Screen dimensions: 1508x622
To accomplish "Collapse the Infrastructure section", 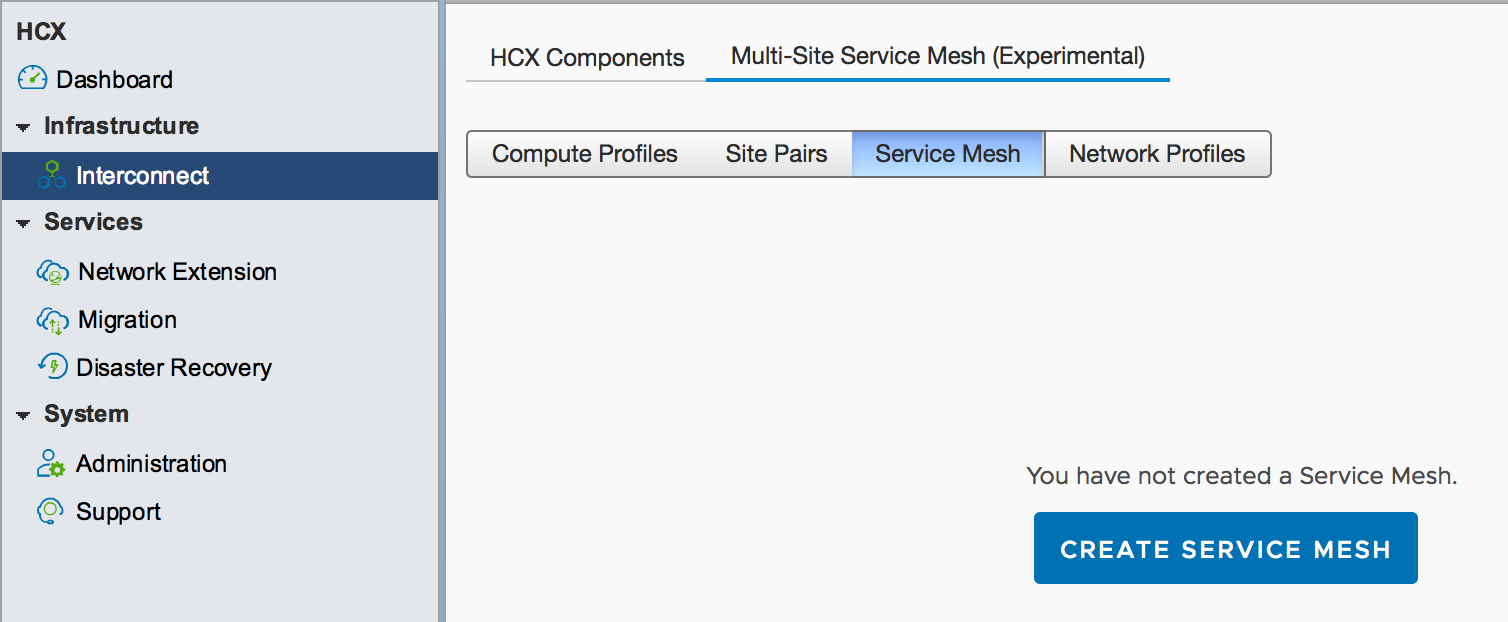I will click(x=23, y=126).
